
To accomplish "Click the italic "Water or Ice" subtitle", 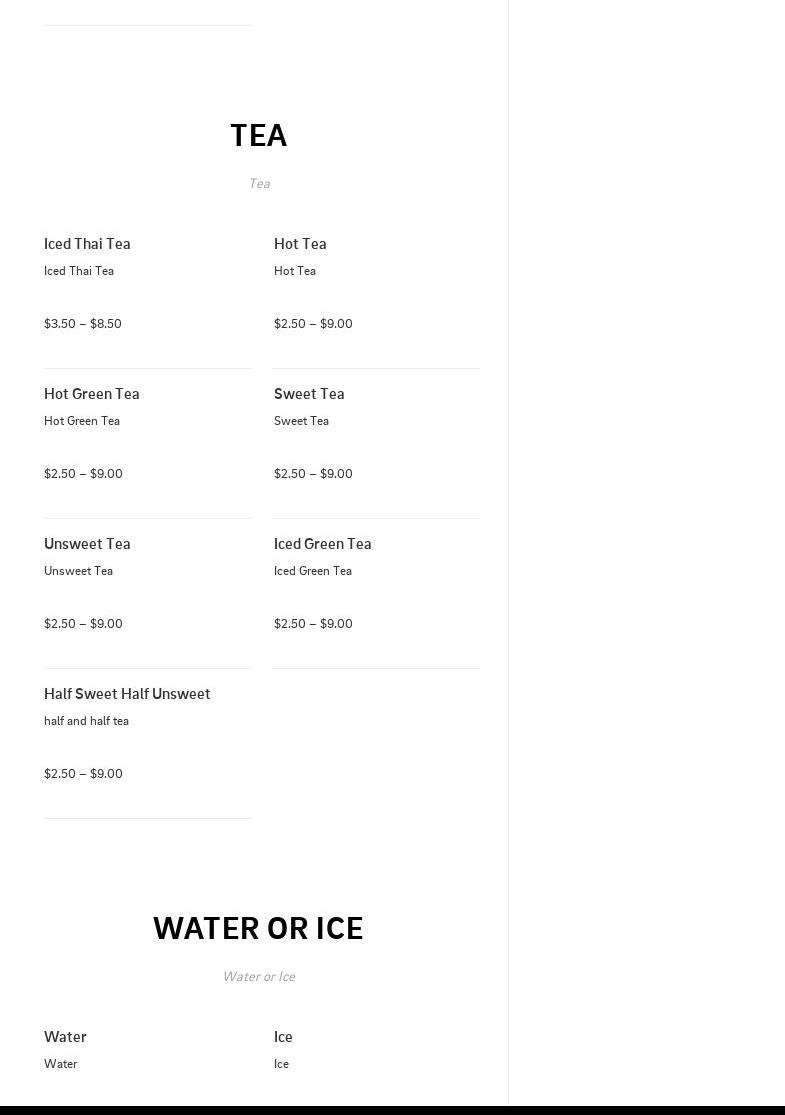I will pos(258,976).
